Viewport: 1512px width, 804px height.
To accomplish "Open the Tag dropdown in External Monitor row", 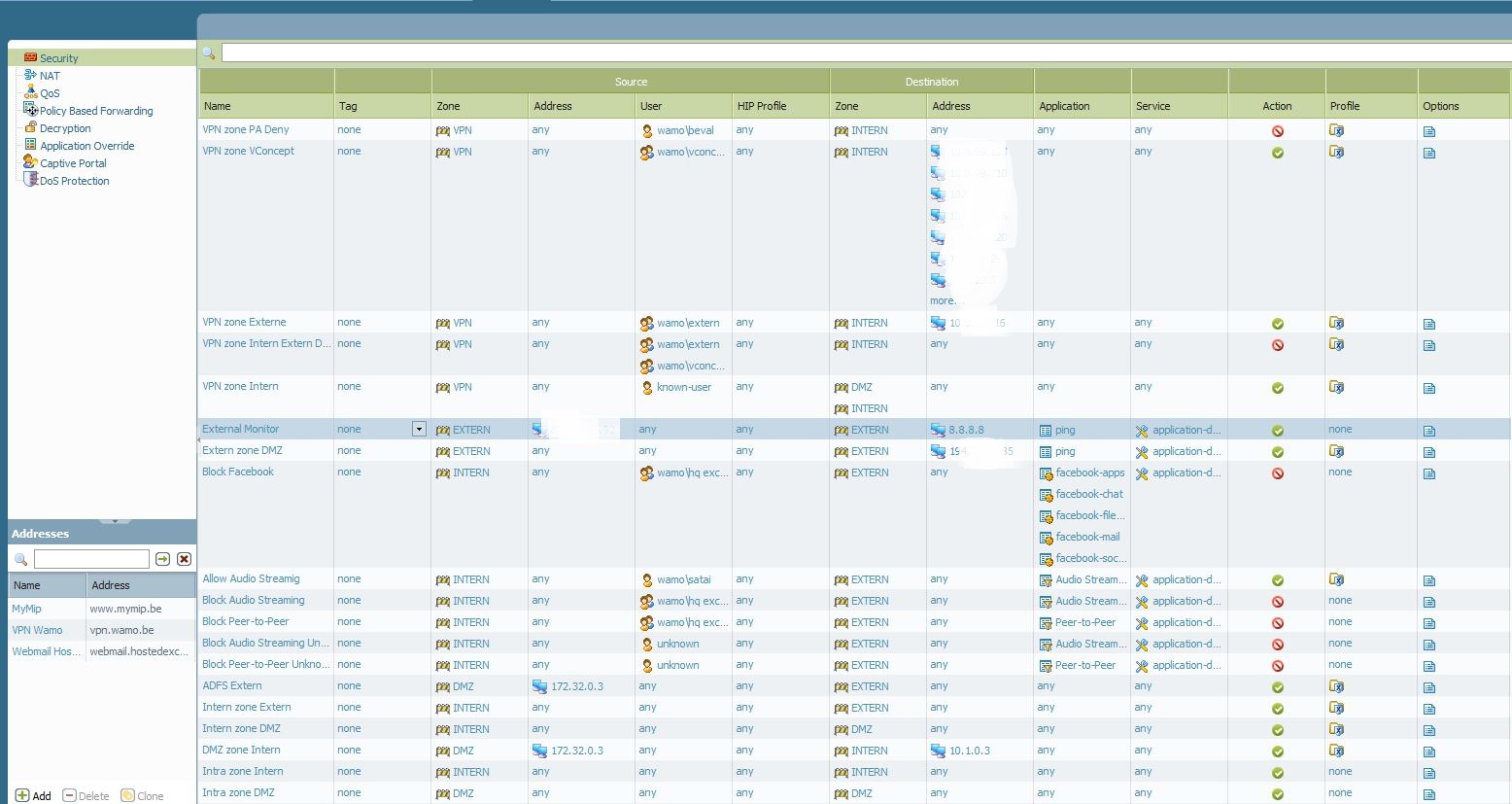I will click(419, 429).
